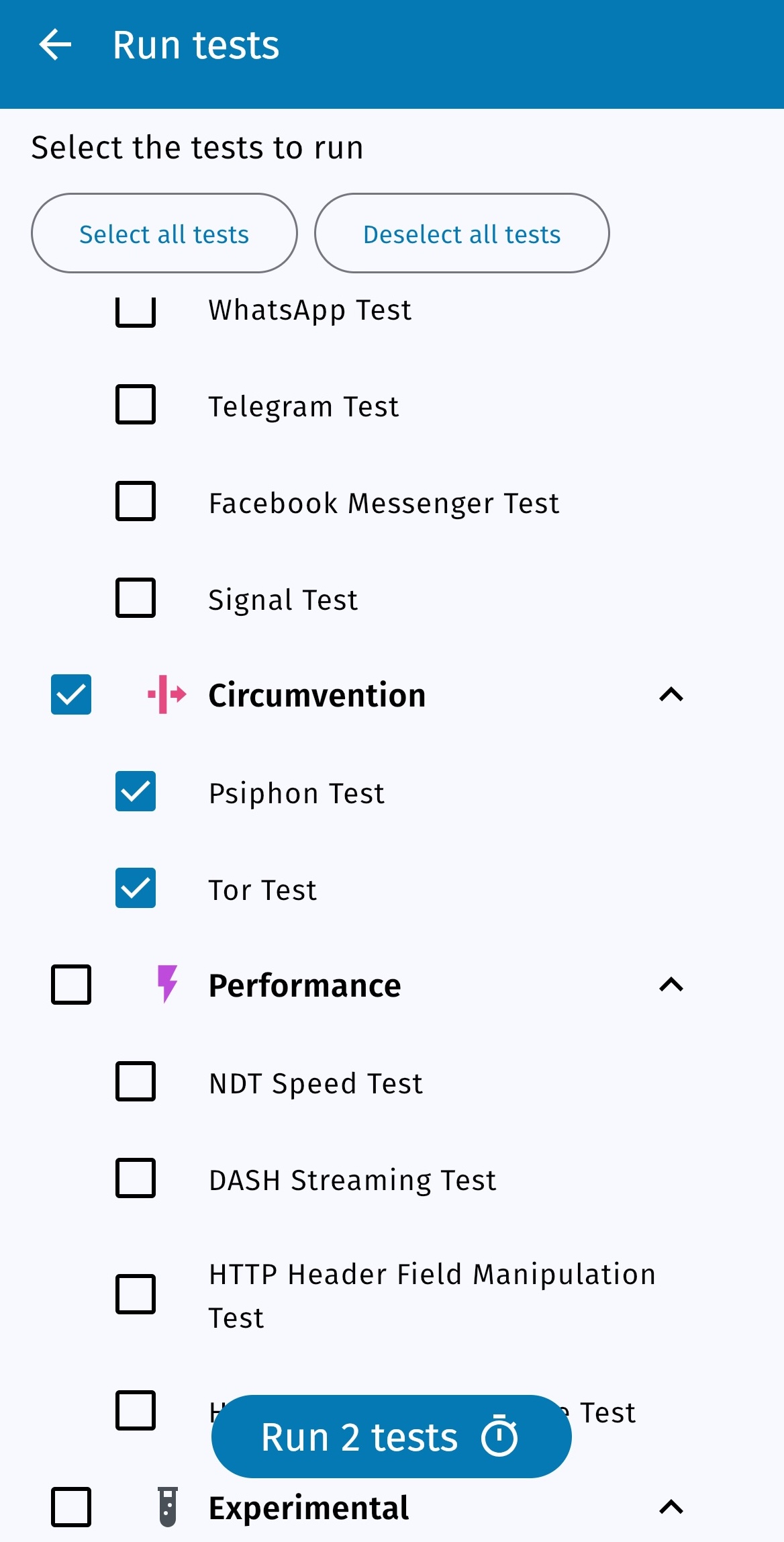
Task: Check the Telegram Test checkbox
Action: click(136, 404)
